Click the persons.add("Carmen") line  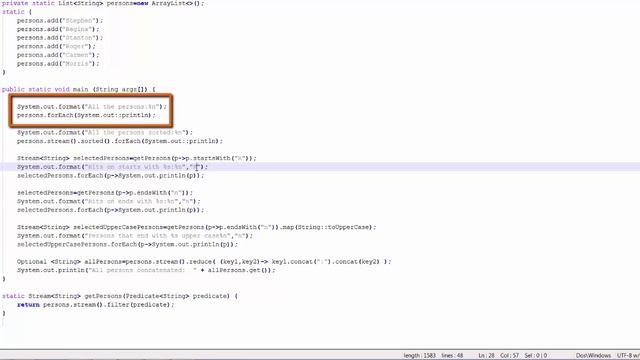pos(58,55)
